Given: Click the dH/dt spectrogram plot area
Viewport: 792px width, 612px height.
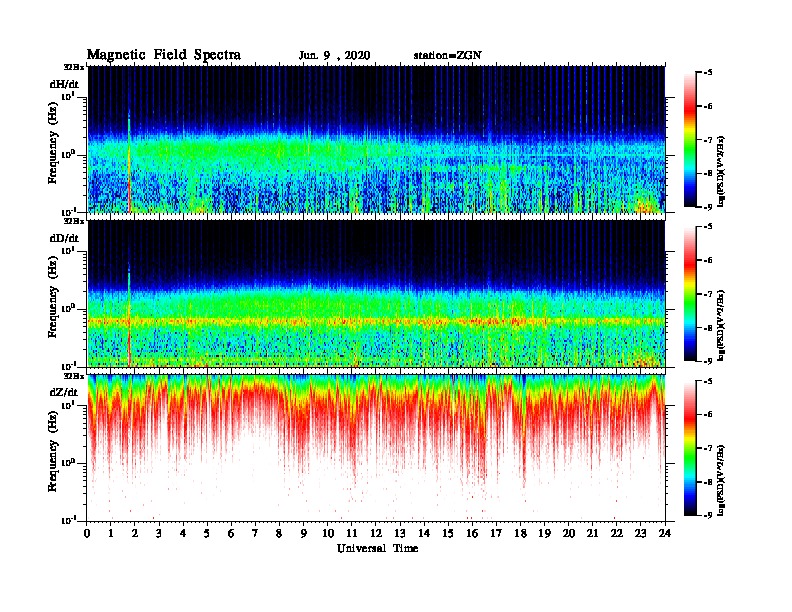Looking at the screenshot, I should [376, 139].
